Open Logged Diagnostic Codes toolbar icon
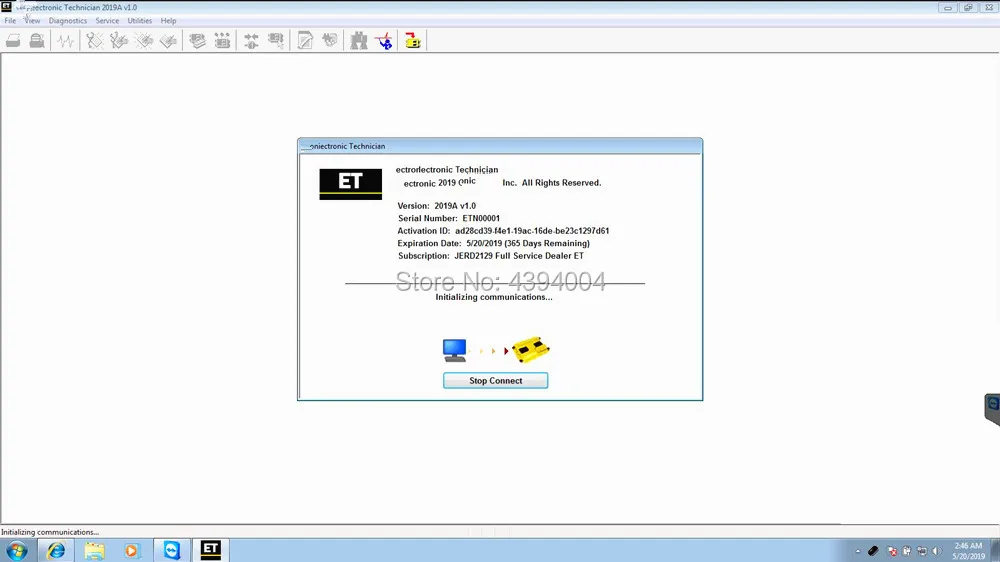This screenshot has height=562, width=1000. [119, 41]
